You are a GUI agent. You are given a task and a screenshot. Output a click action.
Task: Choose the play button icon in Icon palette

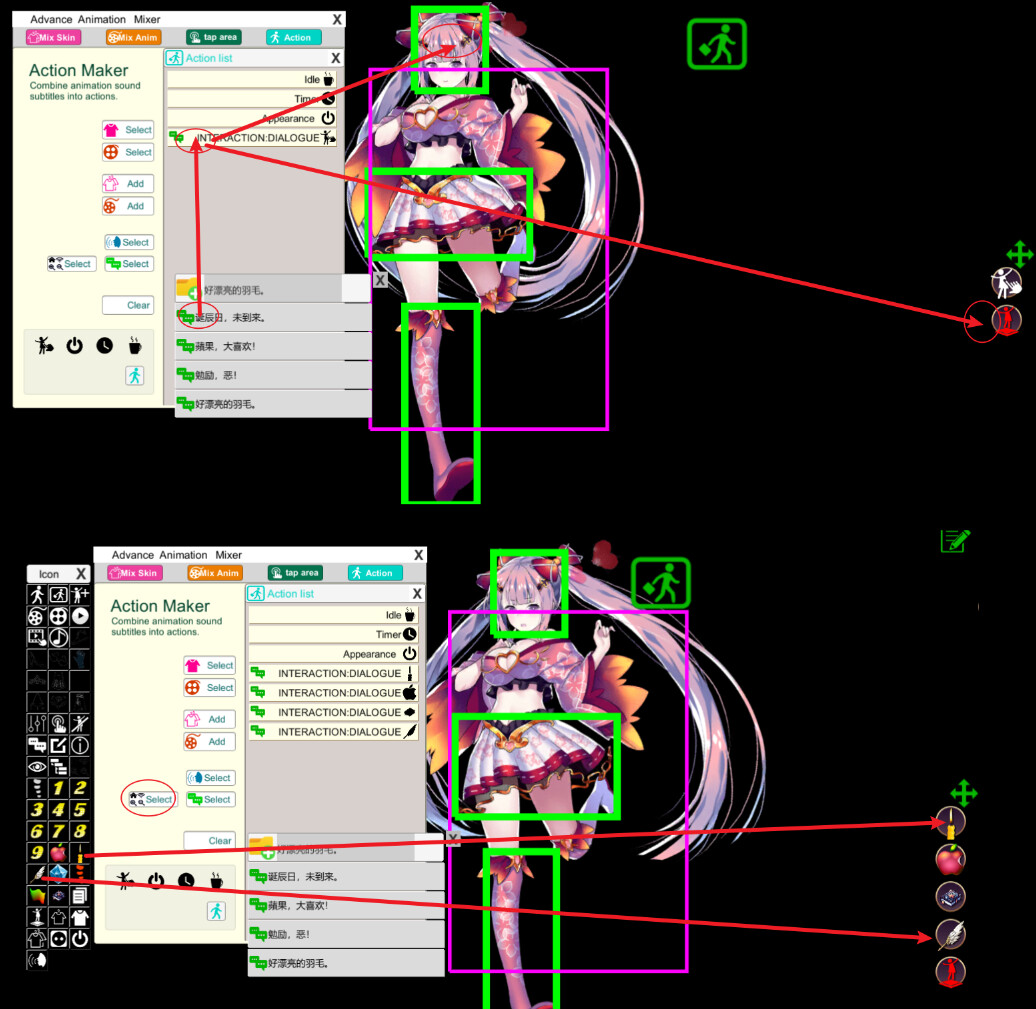80,616
